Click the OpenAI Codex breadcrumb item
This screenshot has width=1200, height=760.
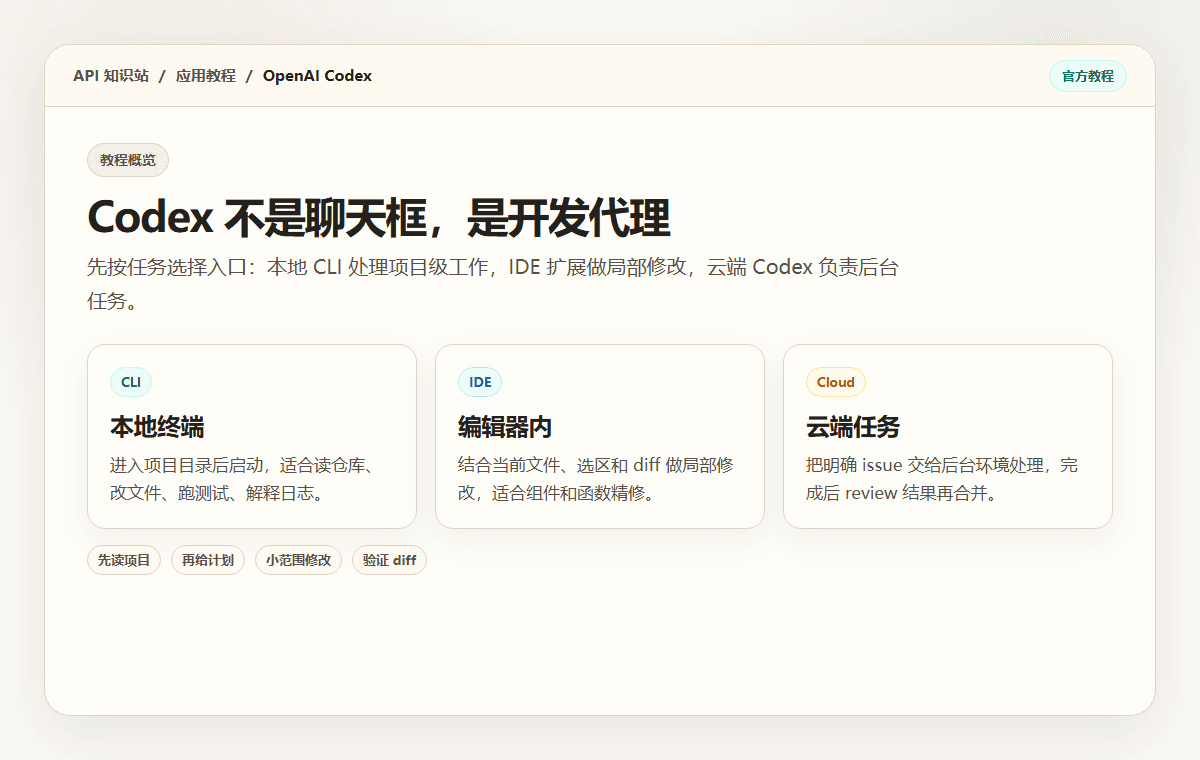coord(317,76)
